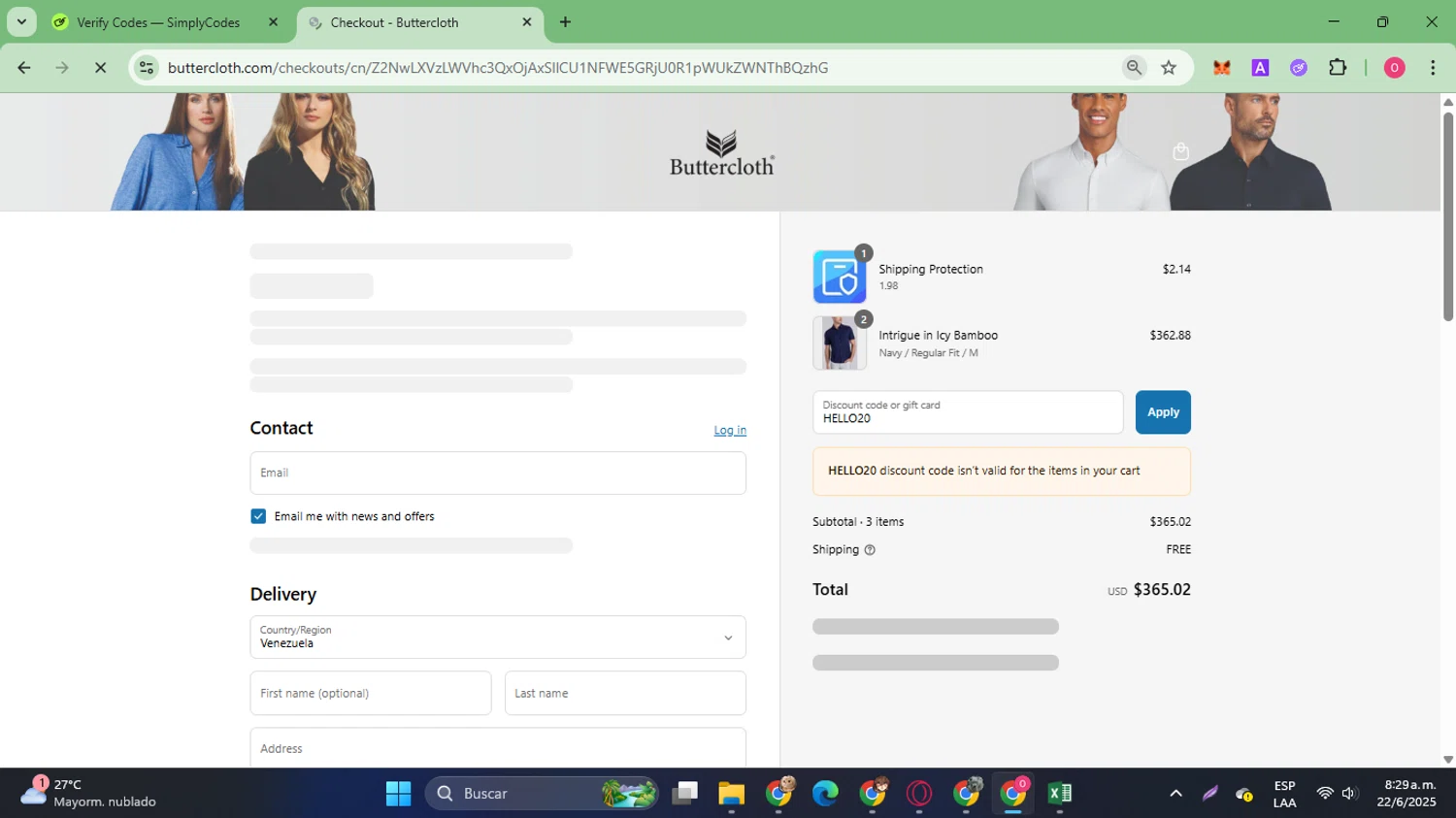Open the Intrigue in Icy Bamboo thumbnail
Image resolution: width=1456 pixels, height=818 pixels.
click(x=840, y=343)
